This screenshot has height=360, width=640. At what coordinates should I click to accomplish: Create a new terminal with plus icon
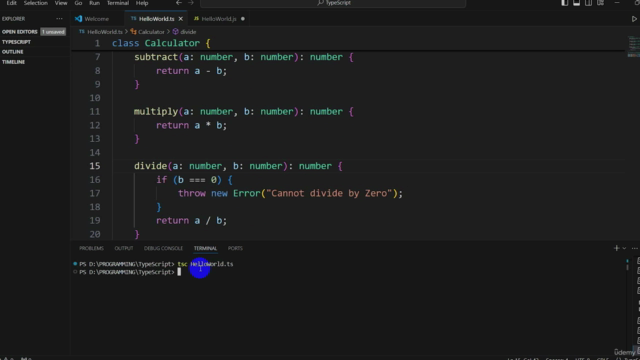tap(616, 248)
